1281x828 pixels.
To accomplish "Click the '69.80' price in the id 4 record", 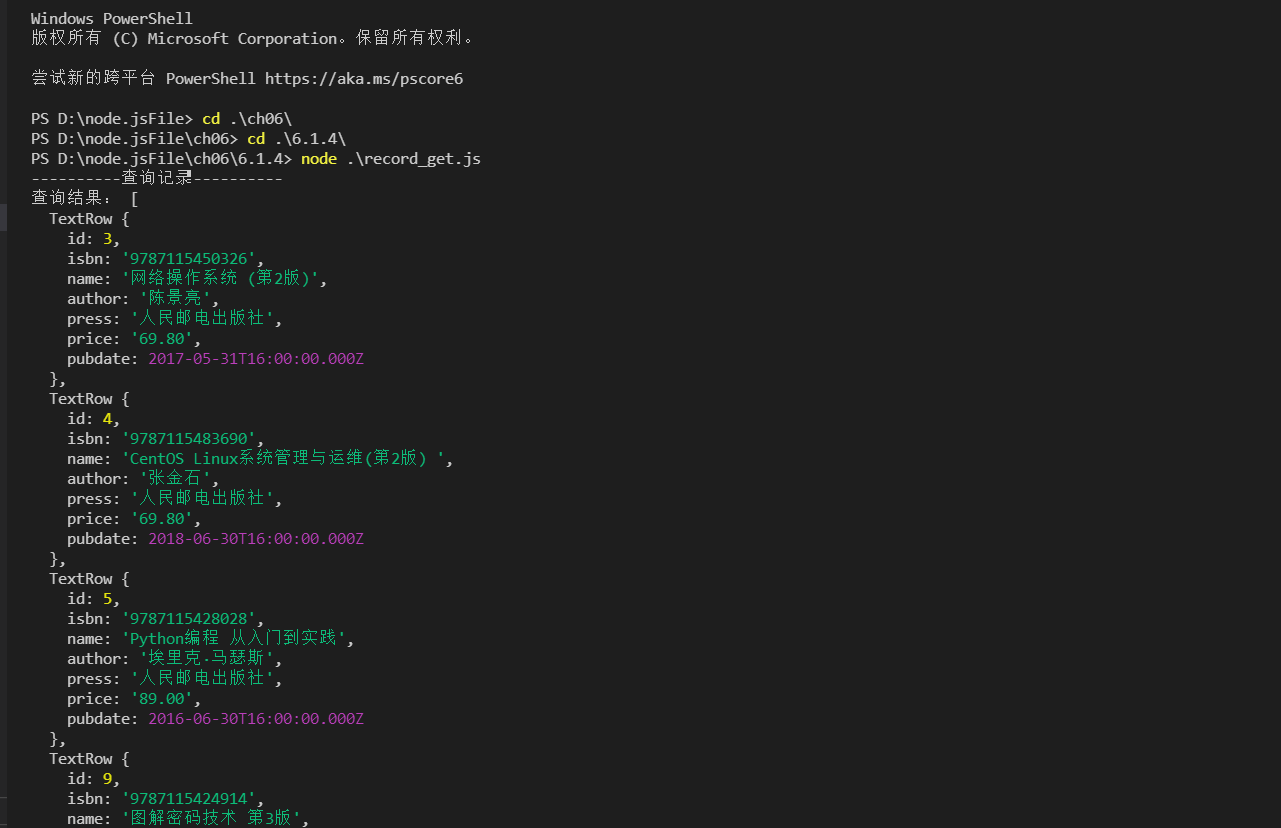I will click(x=162, y=518).
